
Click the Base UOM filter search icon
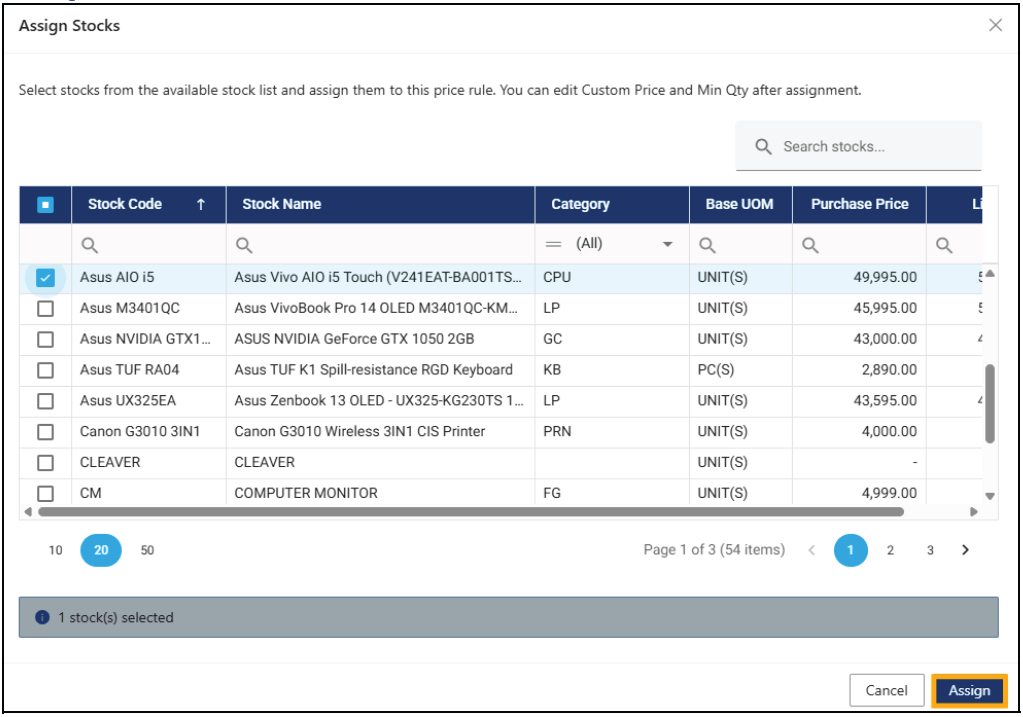(x=707, y=245)
